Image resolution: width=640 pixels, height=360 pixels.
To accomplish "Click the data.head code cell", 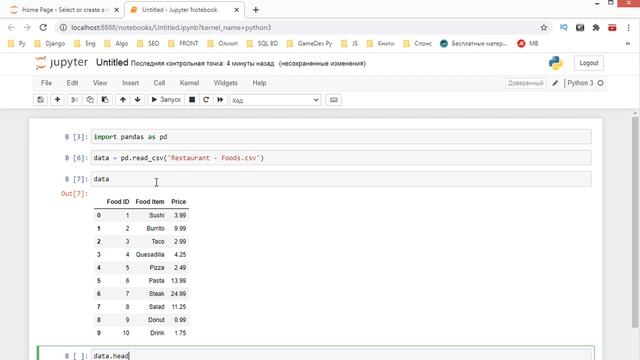I will (x=341, y=356).
